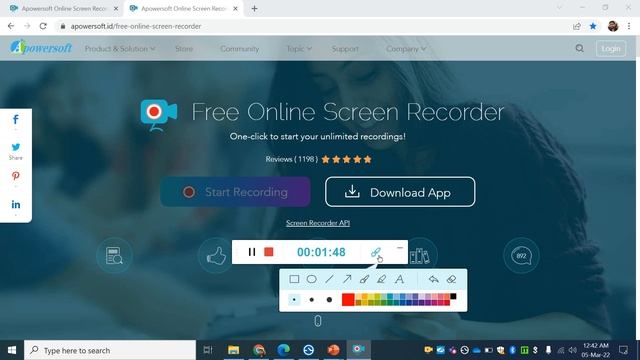Select the text annotation tool

[399, 279]
